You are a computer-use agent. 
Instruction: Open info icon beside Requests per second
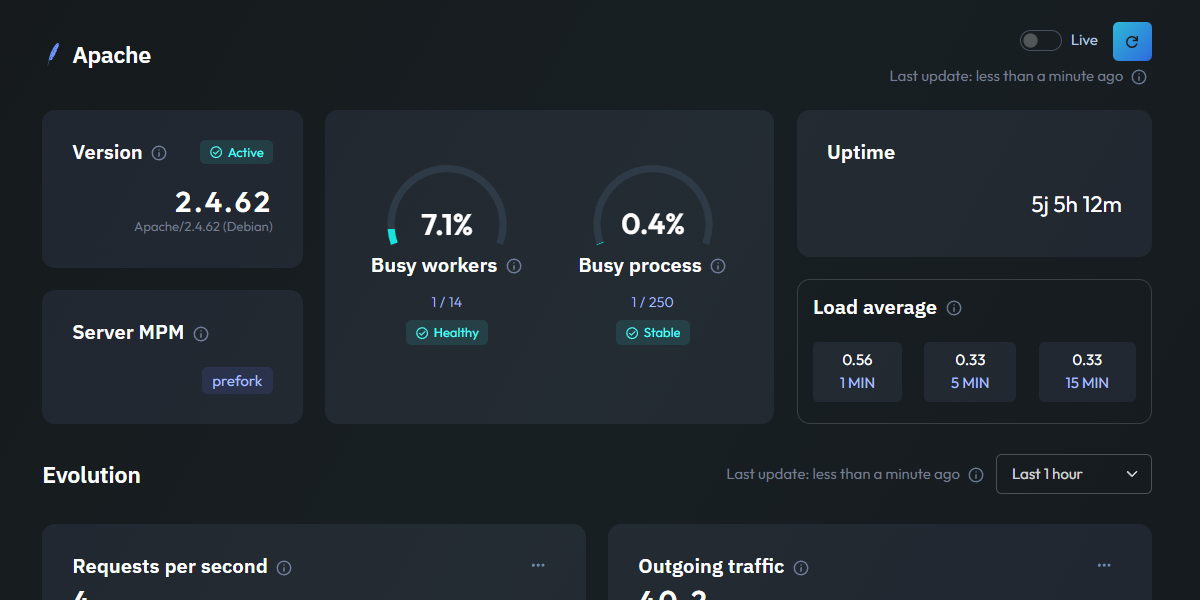284,568
